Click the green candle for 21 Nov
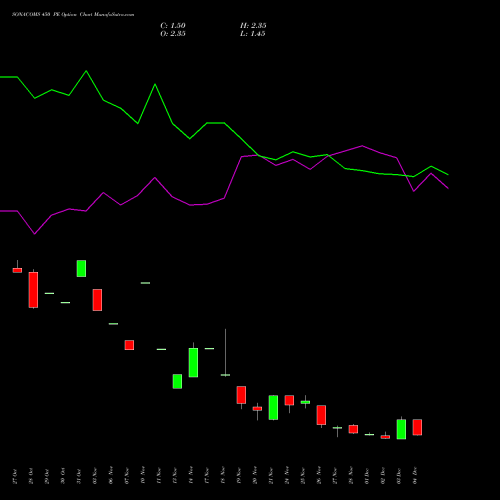The width and height of the screenshot is (500, 500). [273, 407]
